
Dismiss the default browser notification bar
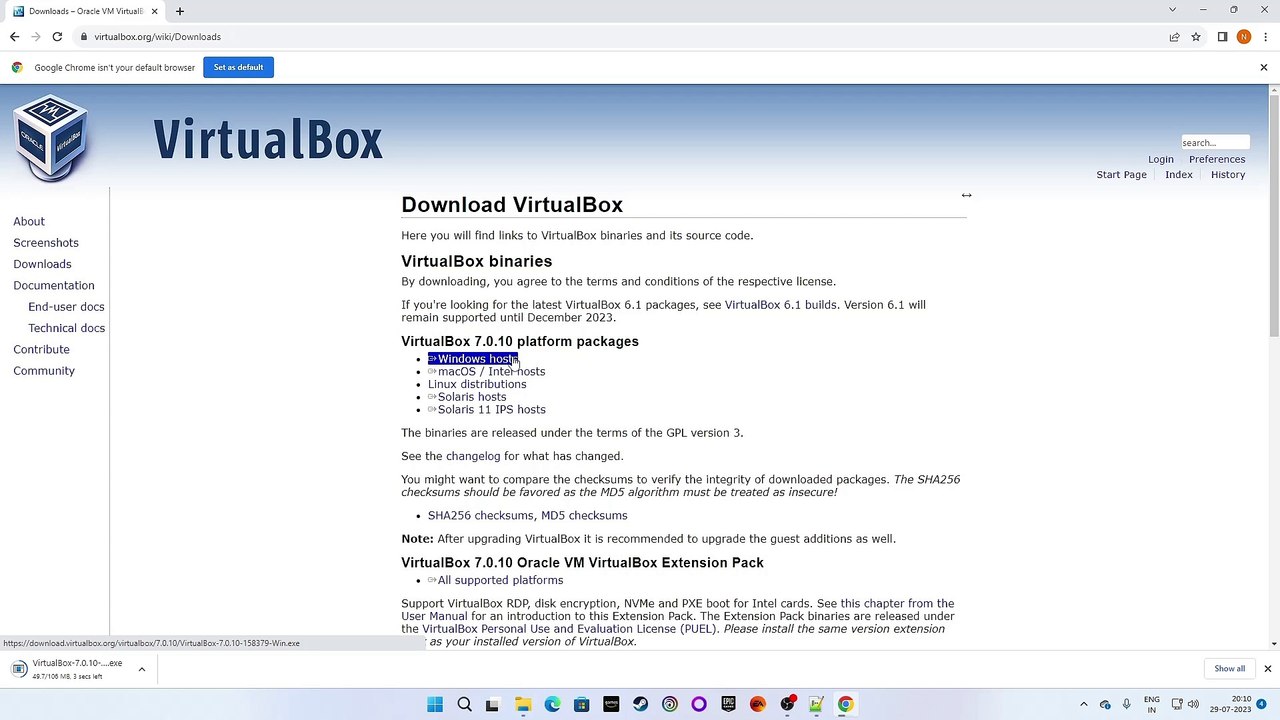1263,67
